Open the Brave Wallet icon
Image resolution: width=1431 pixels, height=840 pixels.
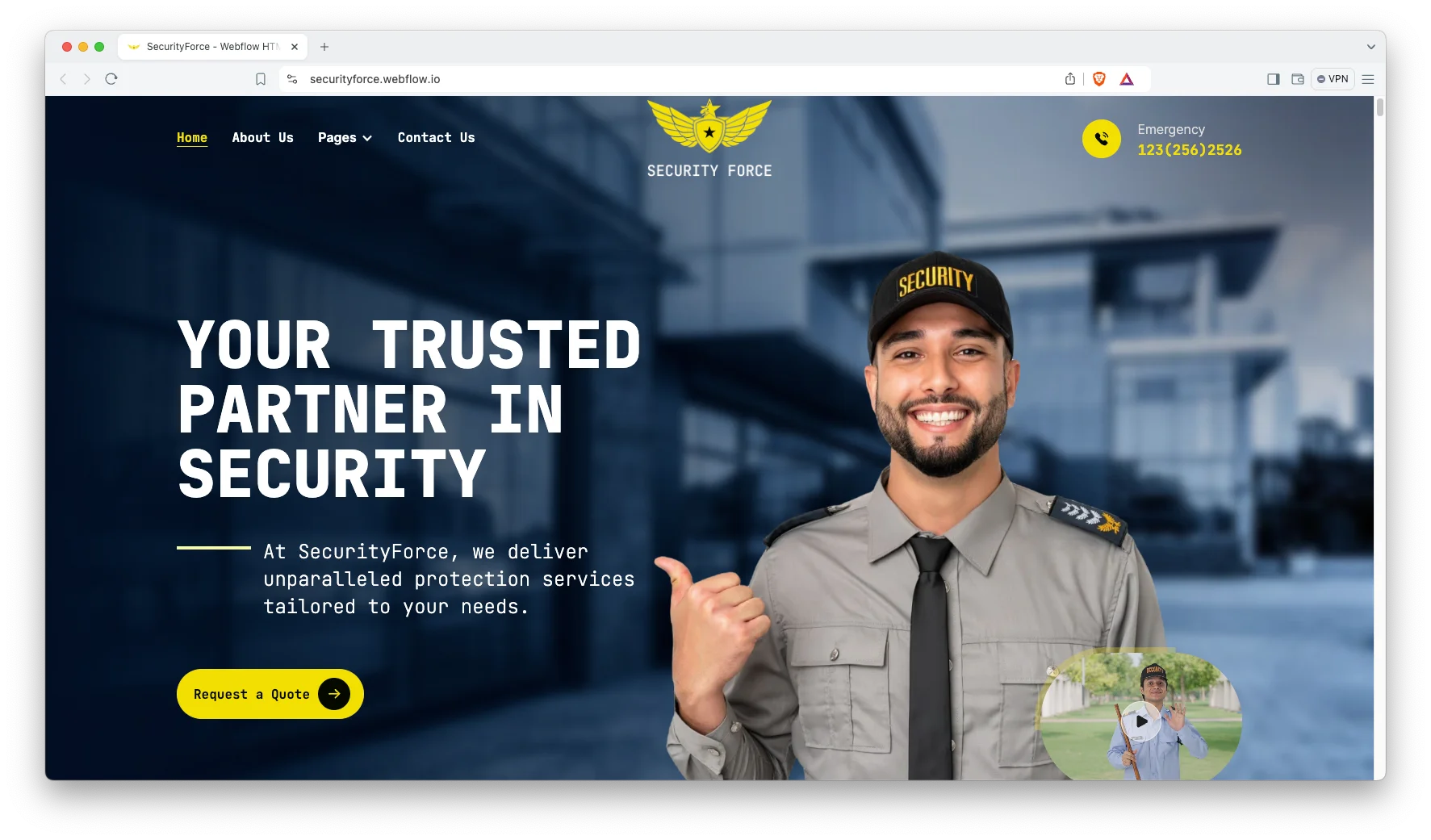tap(1298, 79)
